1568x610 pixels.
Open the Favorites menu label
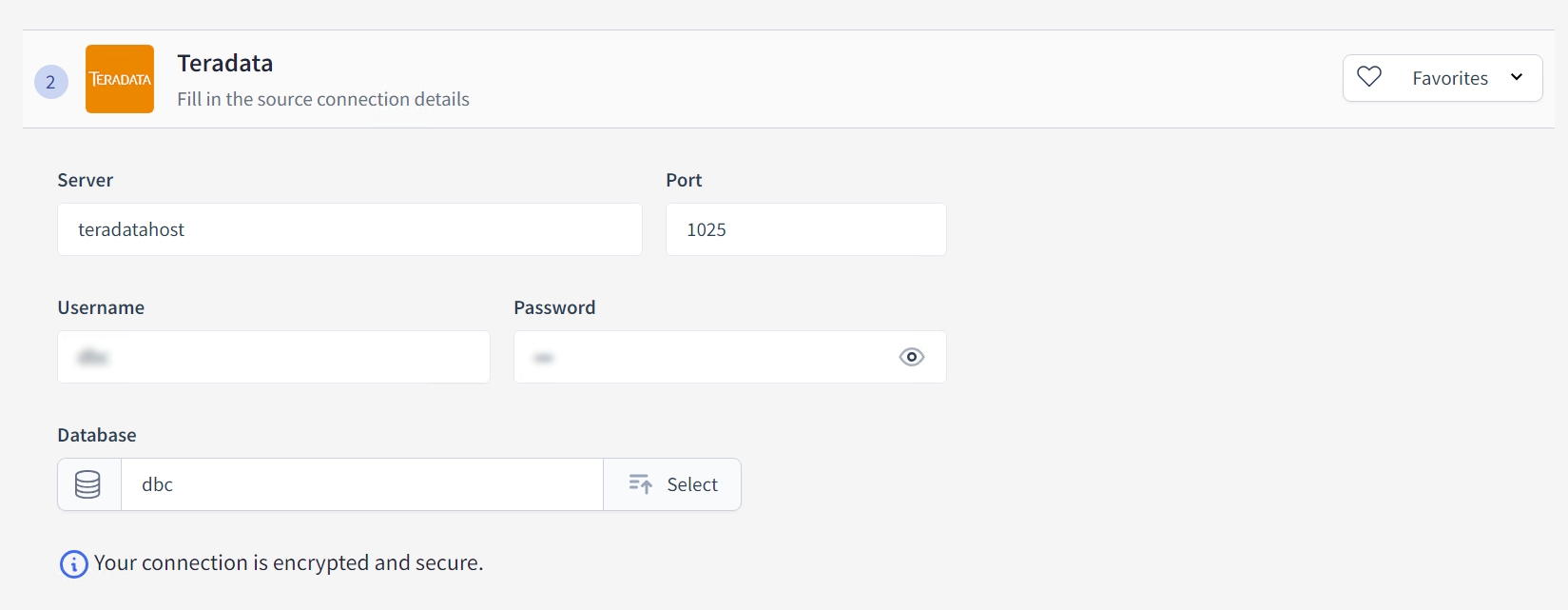1449,78
